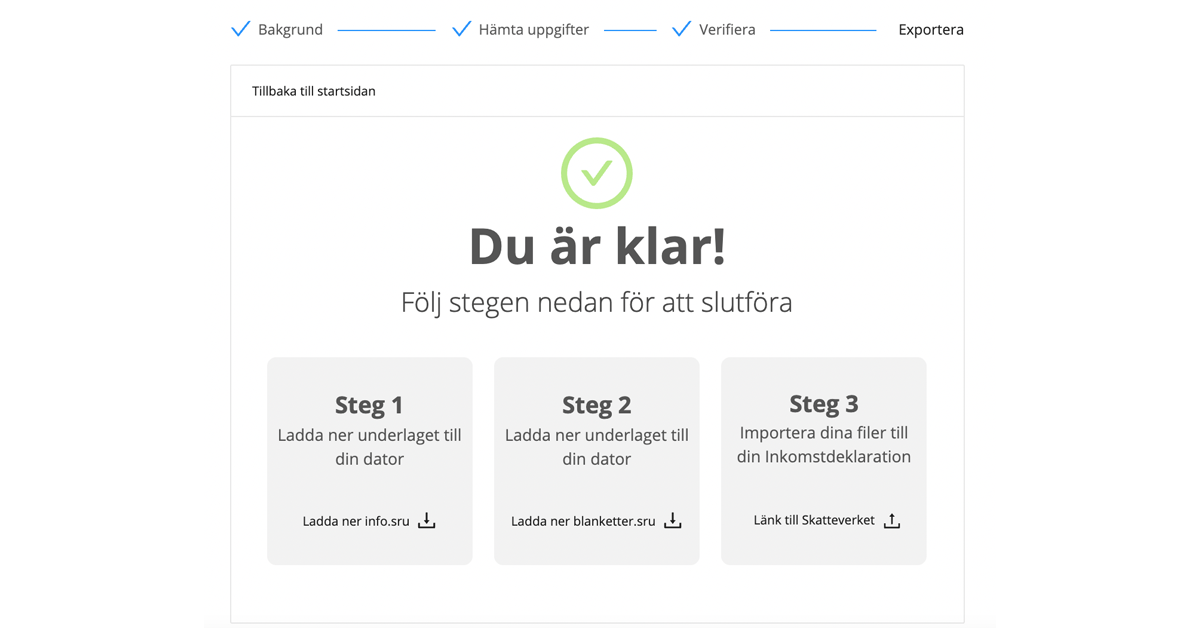
Task: Click the progress line after Verifiera
Action: (x=823, y=30)
